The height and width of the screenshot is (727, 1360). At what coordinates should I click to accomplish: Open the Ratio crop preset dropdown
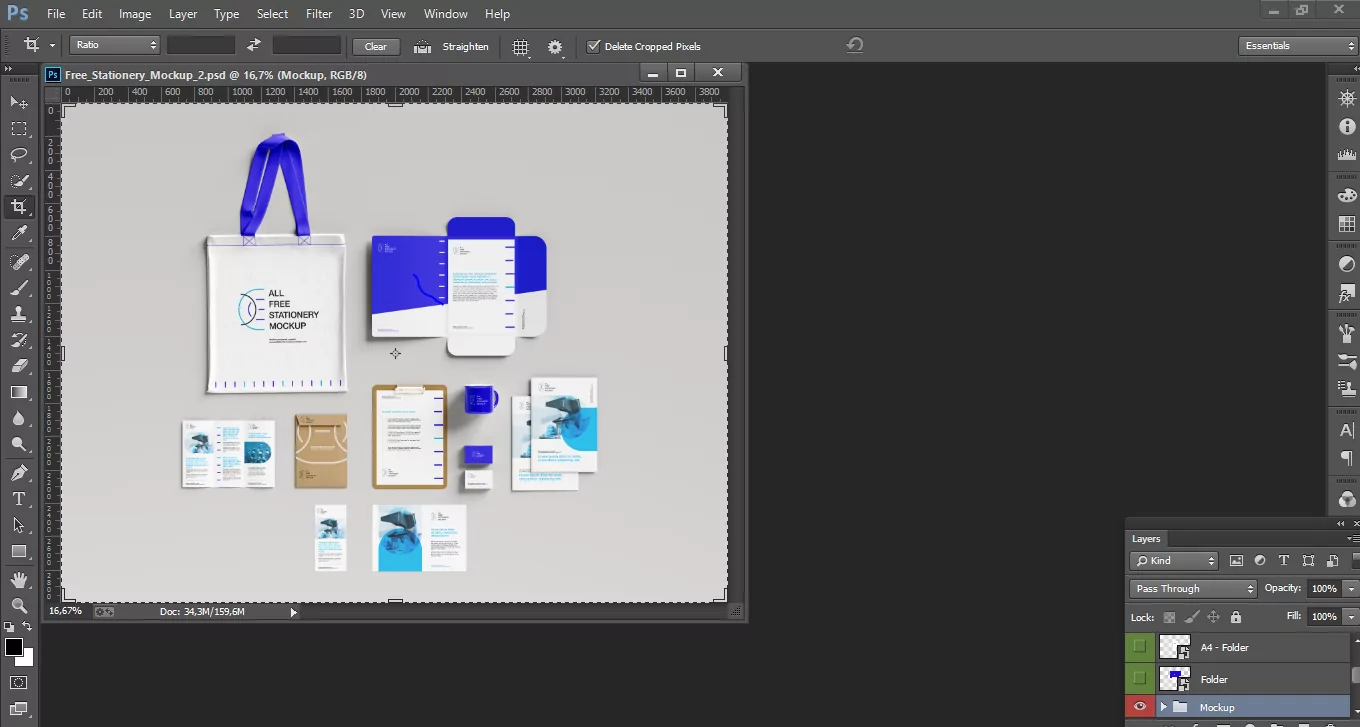coord(115,46)
